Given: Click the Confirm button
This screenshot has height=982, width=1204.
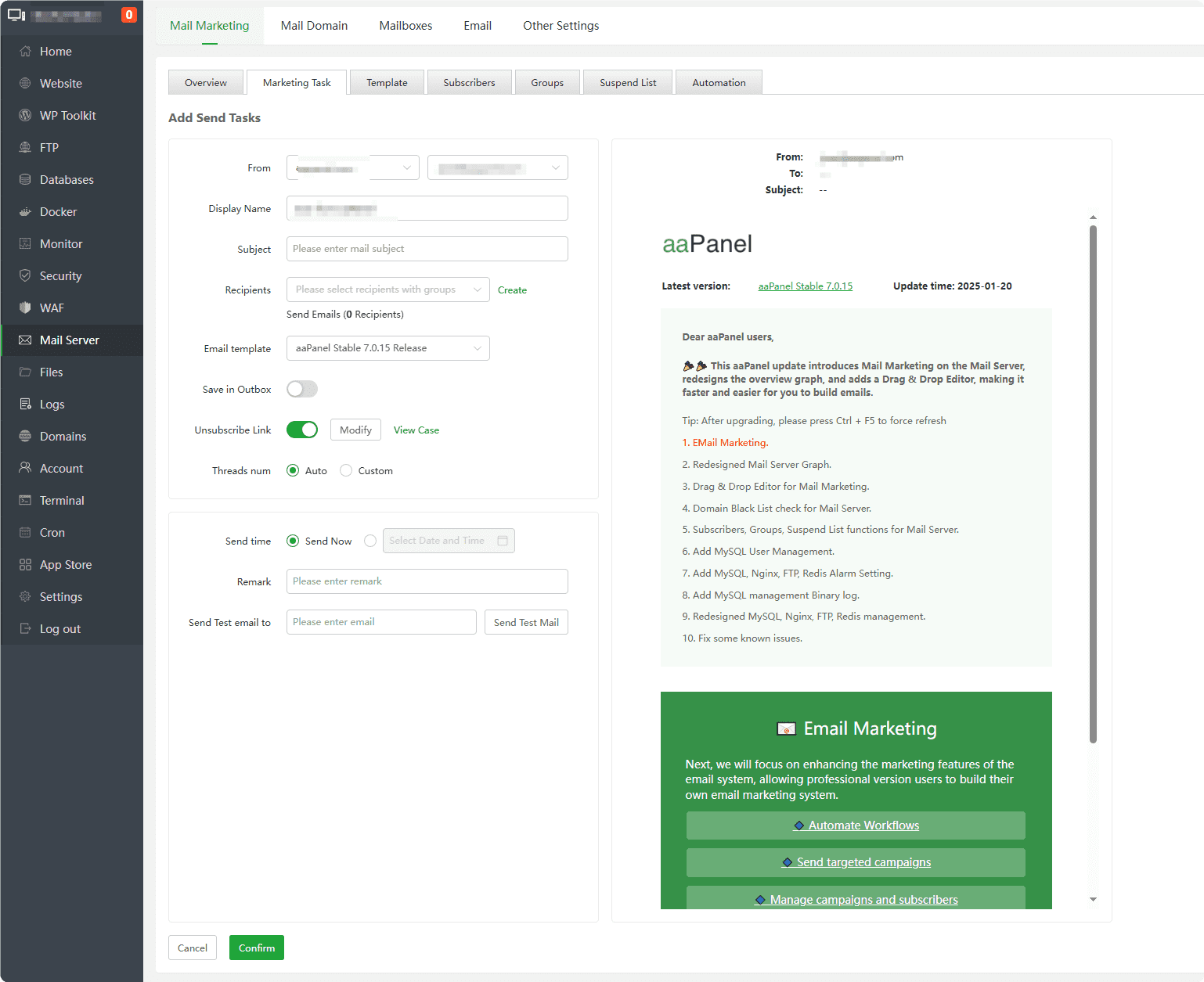Looking at the screenshot, I should (257, 948).
